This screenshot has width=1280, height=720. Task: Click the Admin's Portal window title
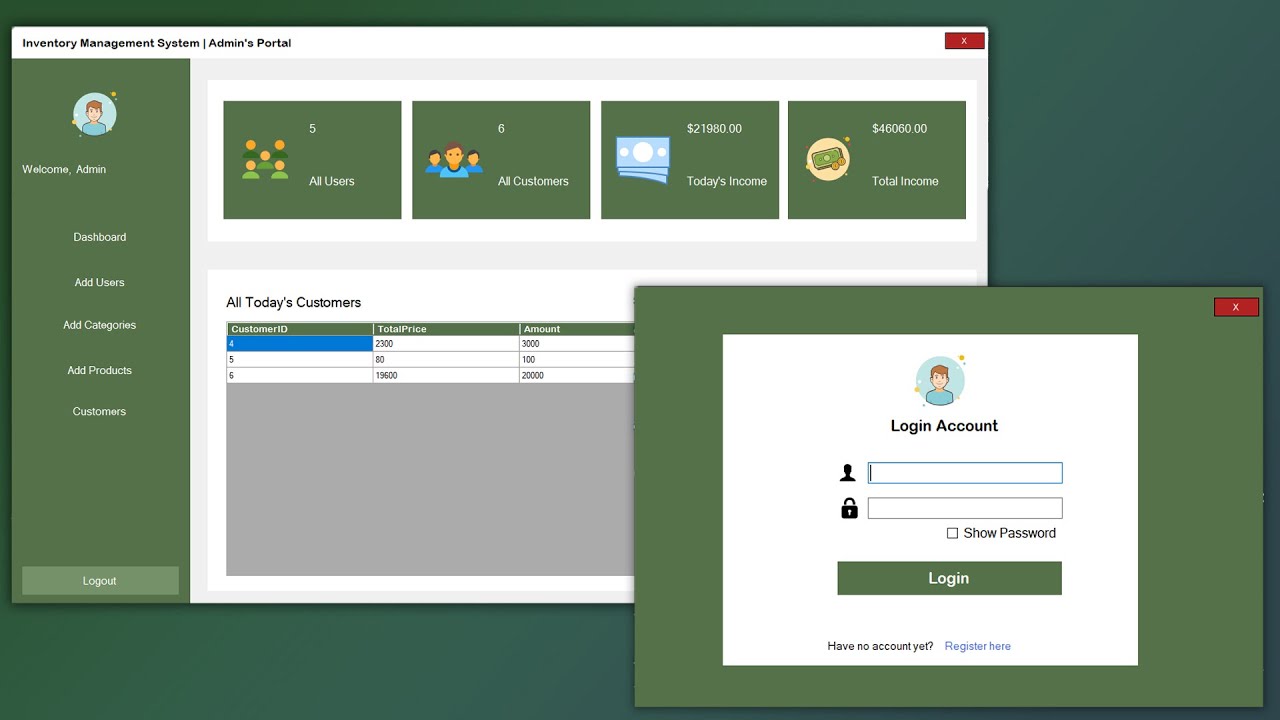pos(157,43)
